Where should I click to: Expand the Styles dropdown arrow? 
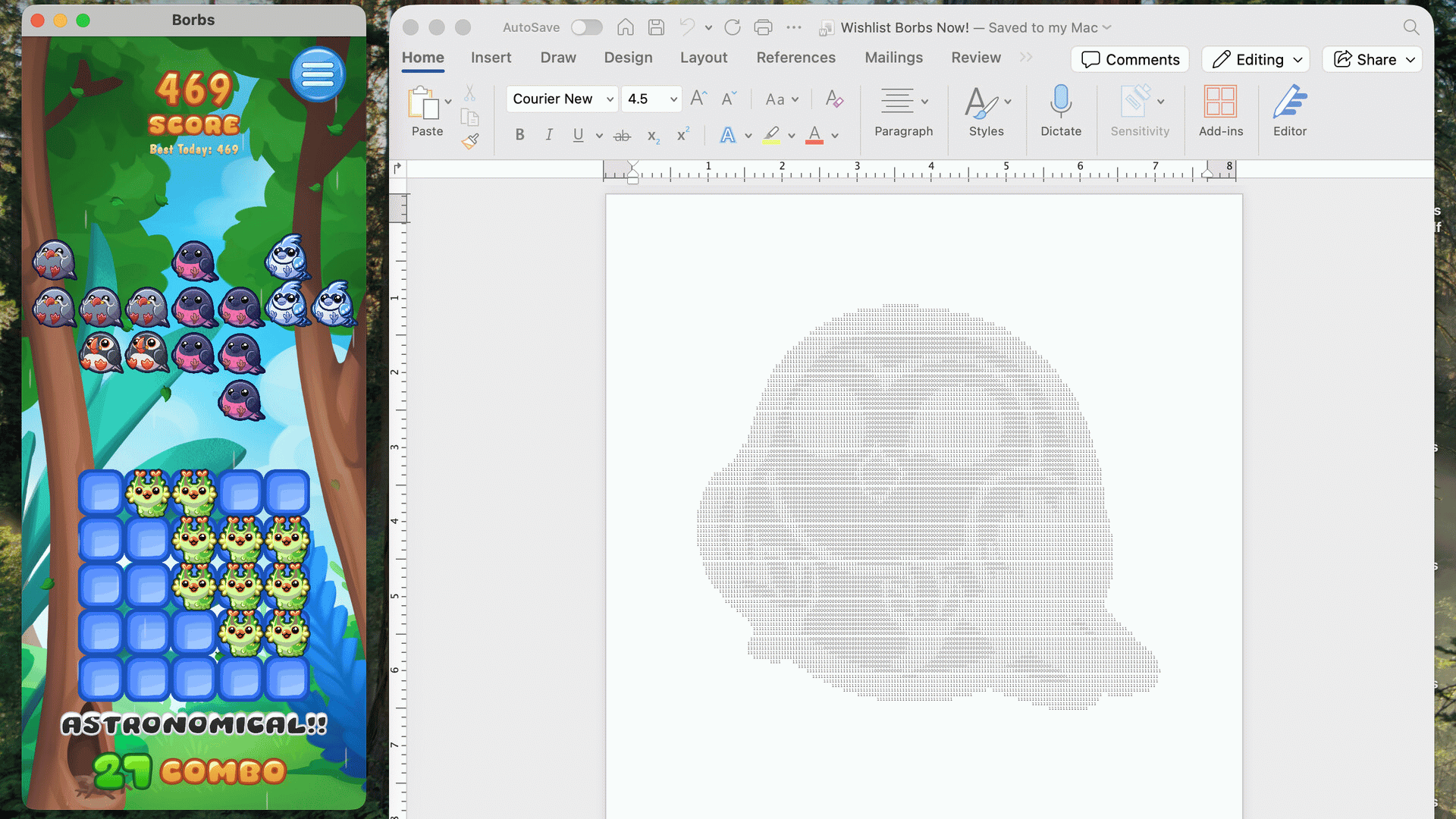click(1008, 102)
